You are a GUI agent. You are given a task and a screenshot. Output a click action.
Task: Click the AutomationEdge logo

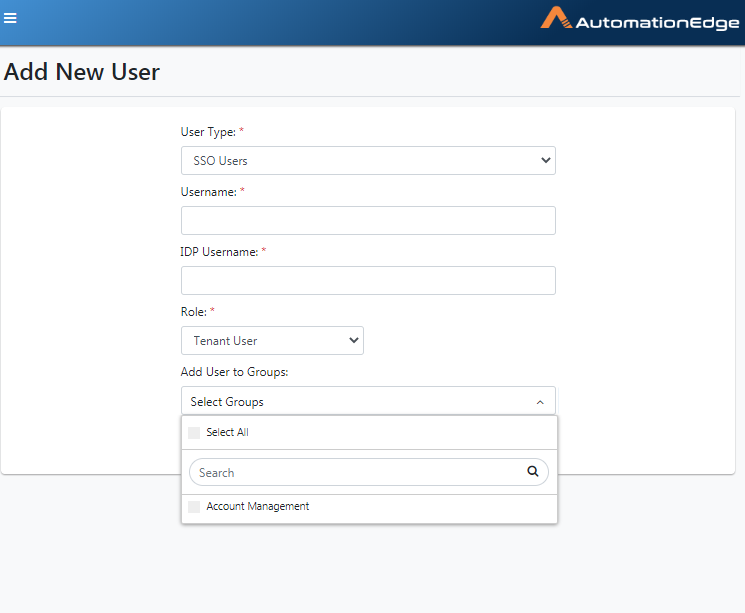coord(640,19)
